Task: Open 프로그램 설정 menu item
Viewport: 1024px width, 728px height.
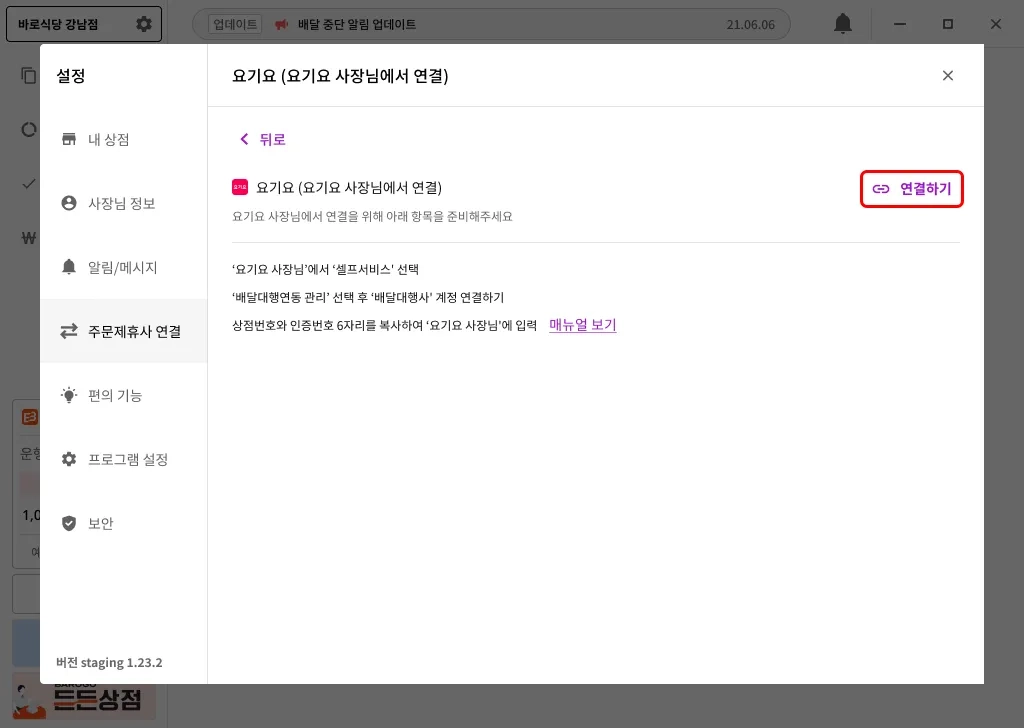Action: pos(123,460)
